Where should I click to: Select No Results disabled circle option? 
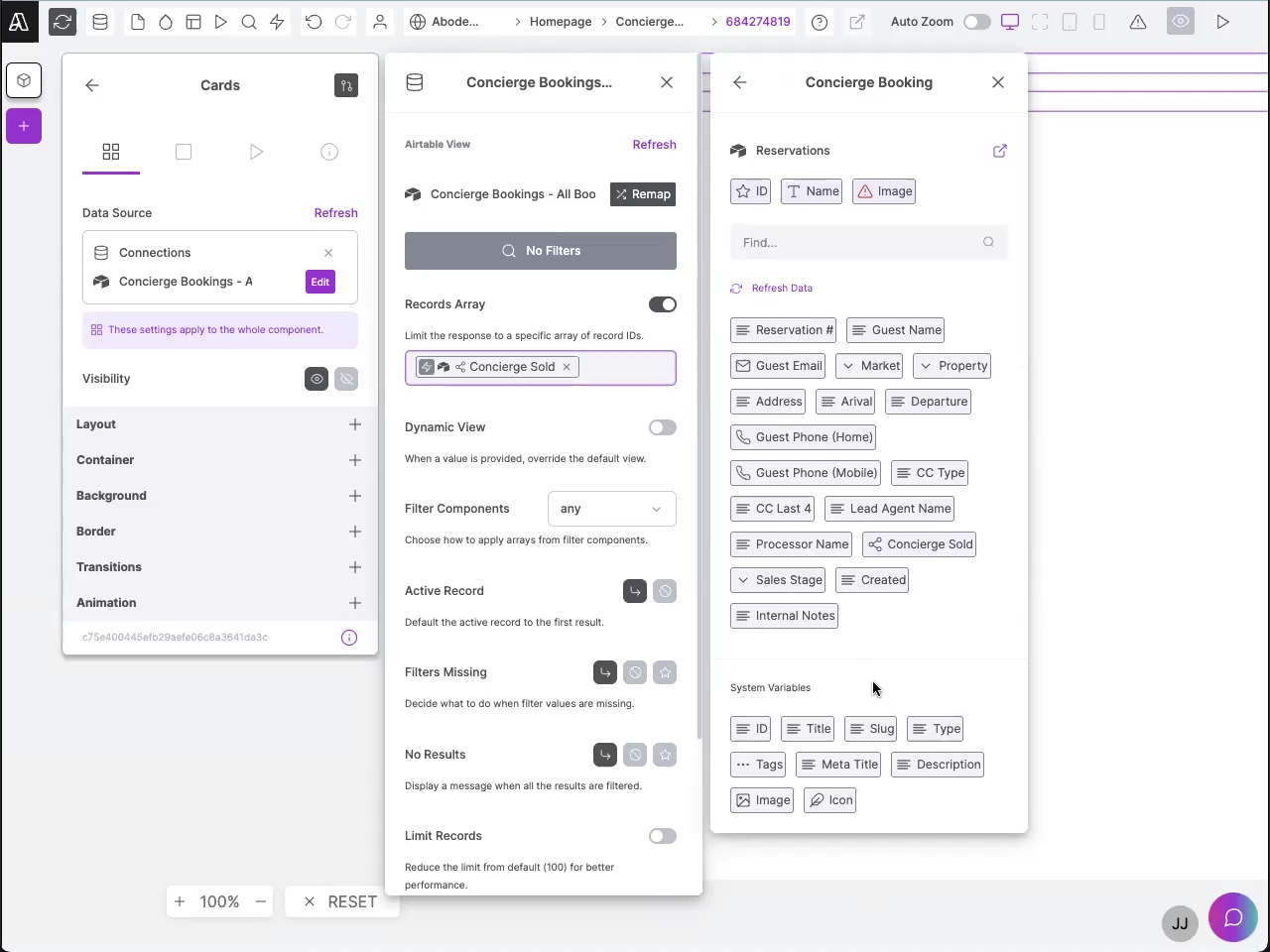click(x=635, y=755)
